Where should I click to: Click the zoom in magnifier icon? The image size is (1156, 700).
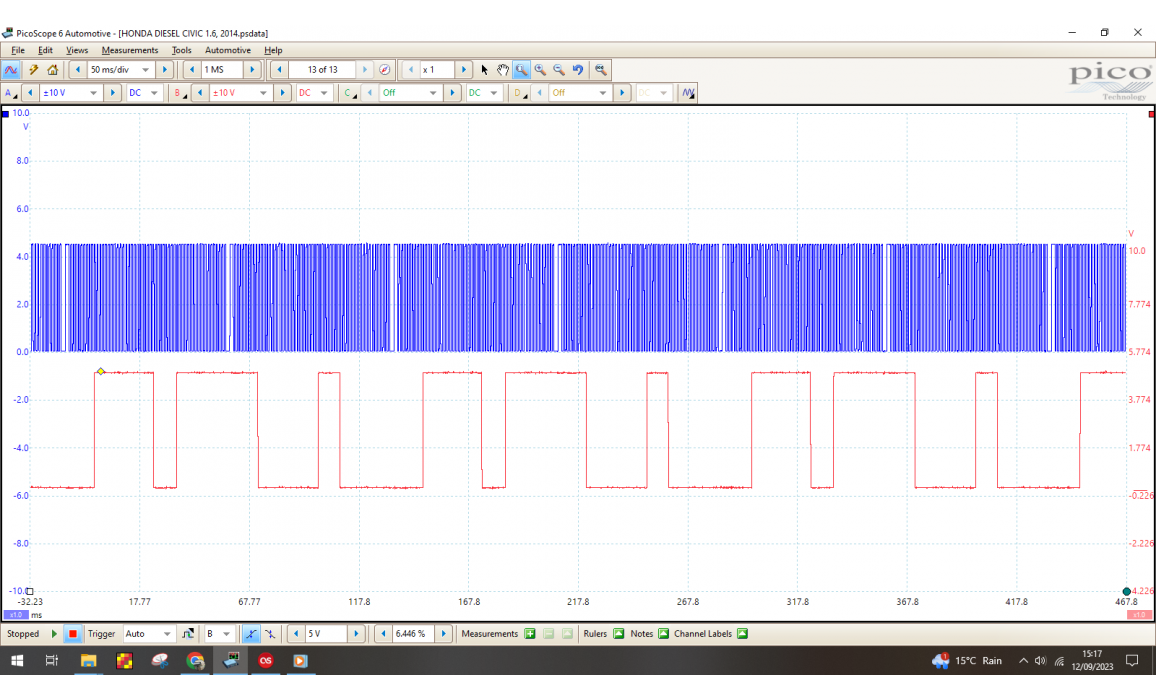click(x=540, y=70)
